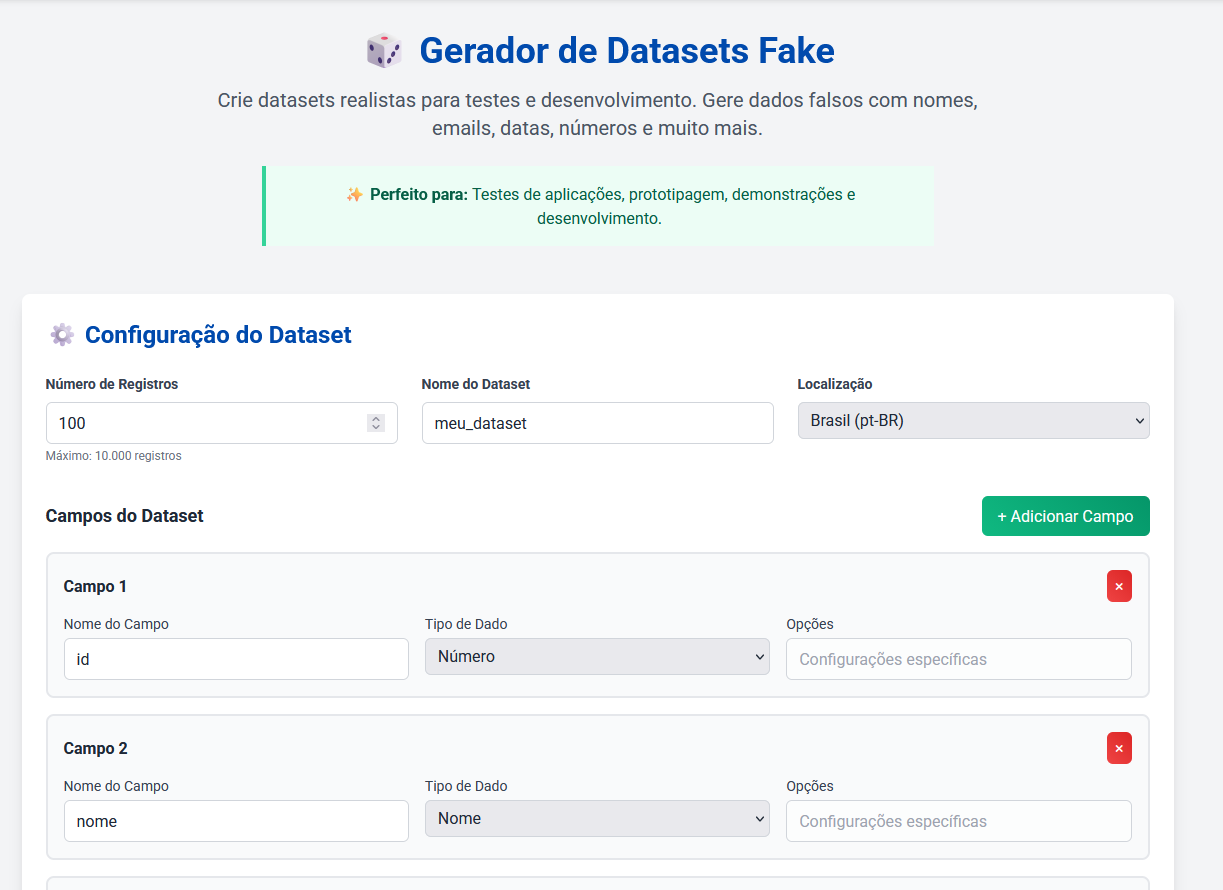Remove Campo 2 using its red X icon
The height and width of the screenshot is (890, 1223).
1118,748
